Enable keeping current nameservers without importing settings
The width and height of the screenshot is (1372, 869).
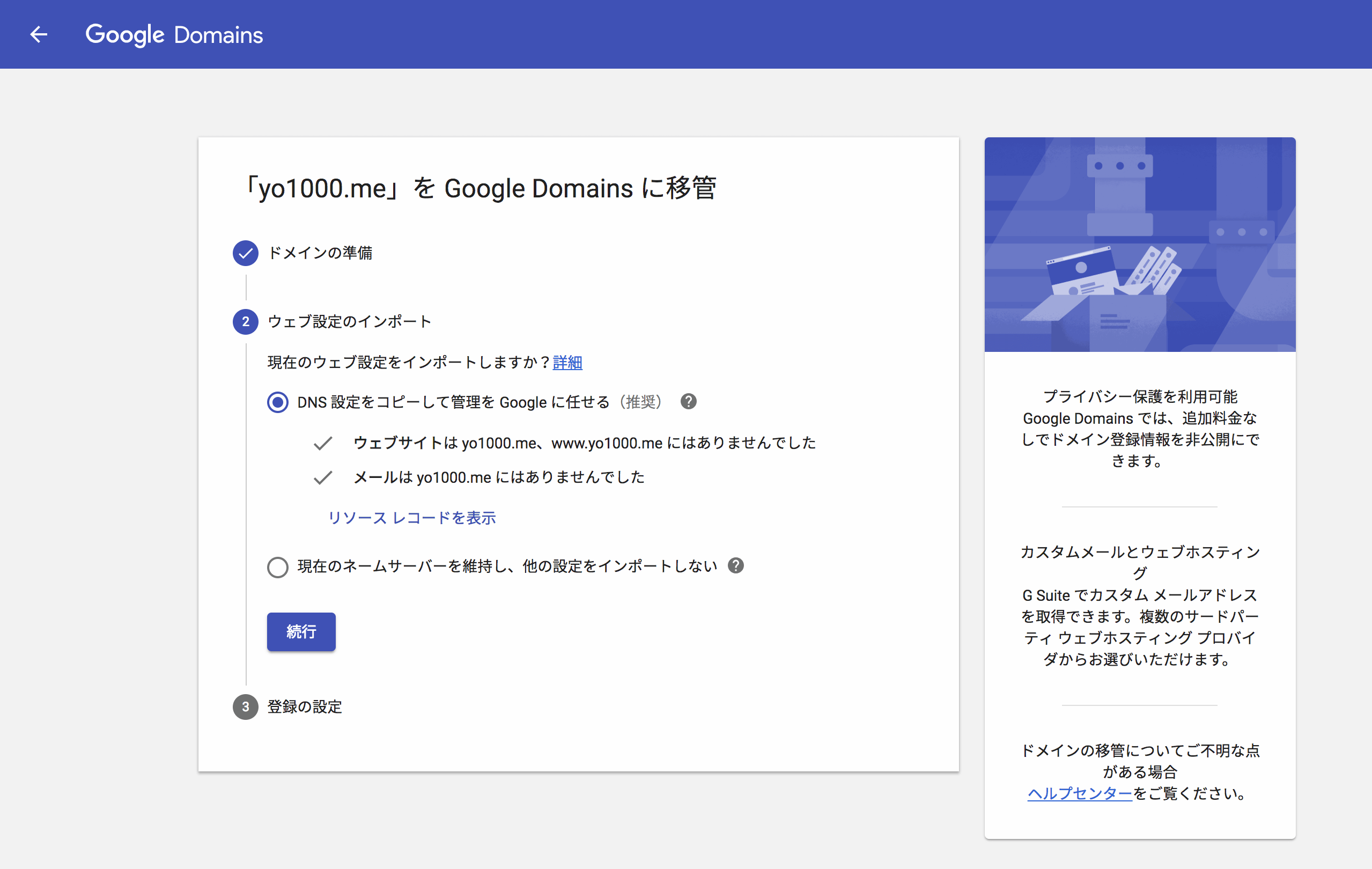(277, 567)
